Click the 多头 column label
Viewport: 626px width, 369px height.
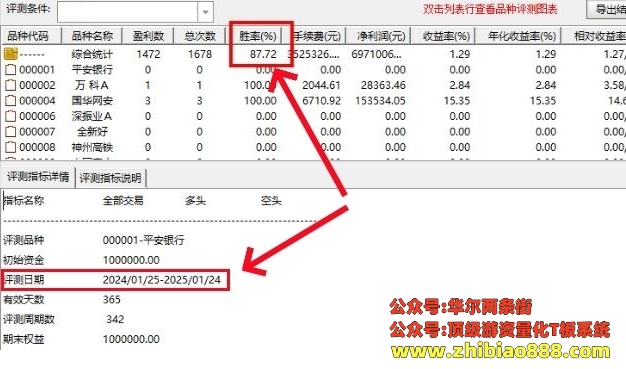point(195,200)
